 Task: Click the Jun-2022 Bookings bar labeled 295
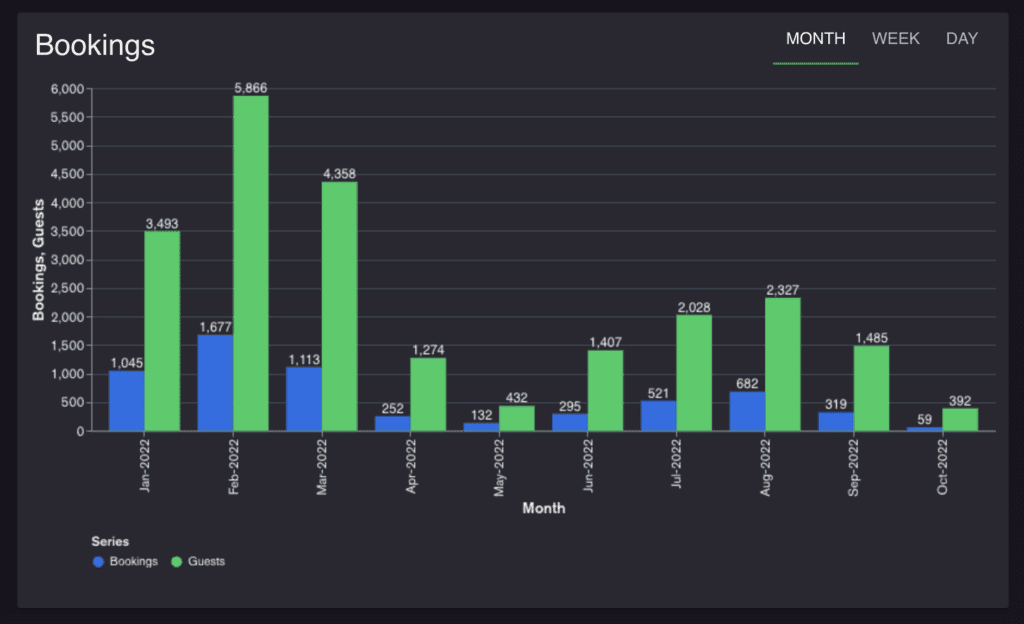(570, 422)
